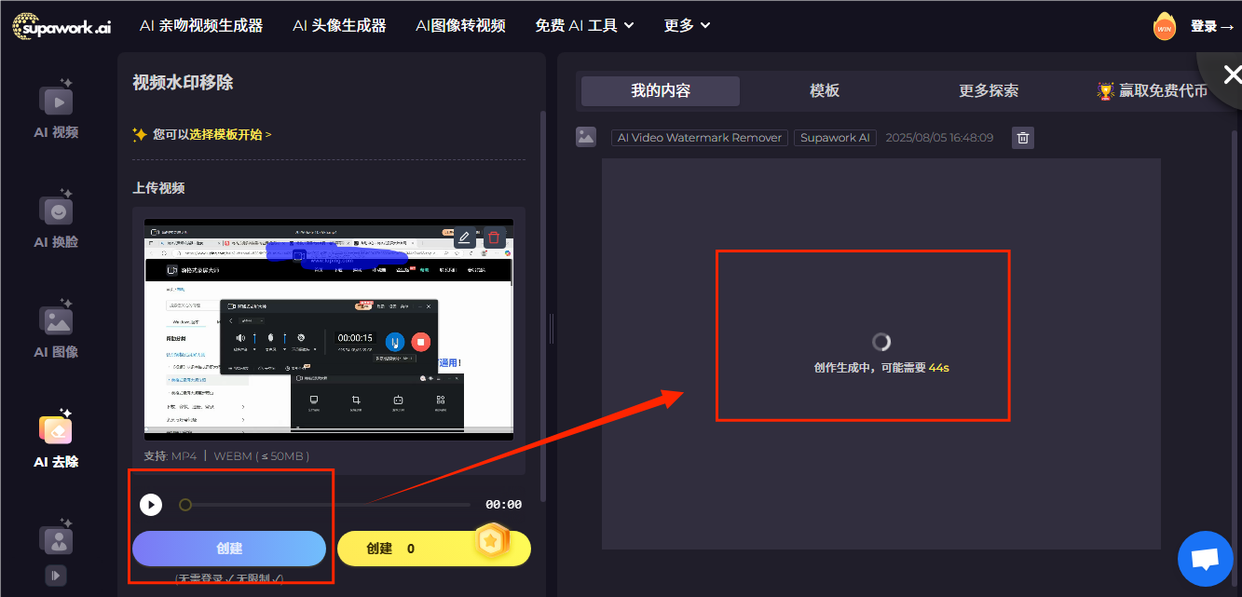Image resolution: width=1242 pixels, height=597 pixels.
Task: Click the 上传视频 section label
Action: pos(159,188)
